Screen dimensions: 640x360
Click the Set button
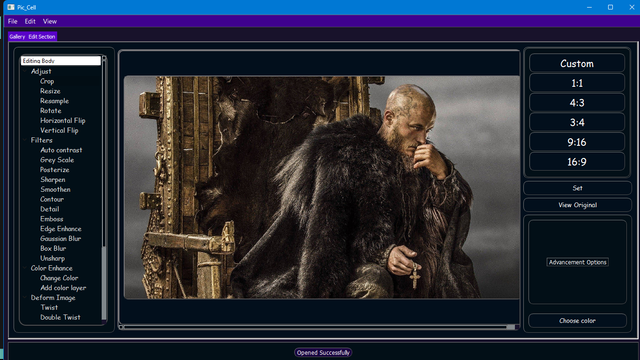tap(577, 188)
